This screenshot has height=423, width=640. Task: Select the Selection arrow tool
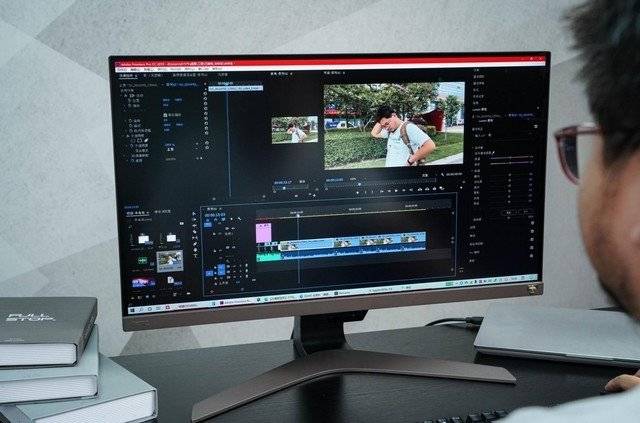[x=194, y=214]
